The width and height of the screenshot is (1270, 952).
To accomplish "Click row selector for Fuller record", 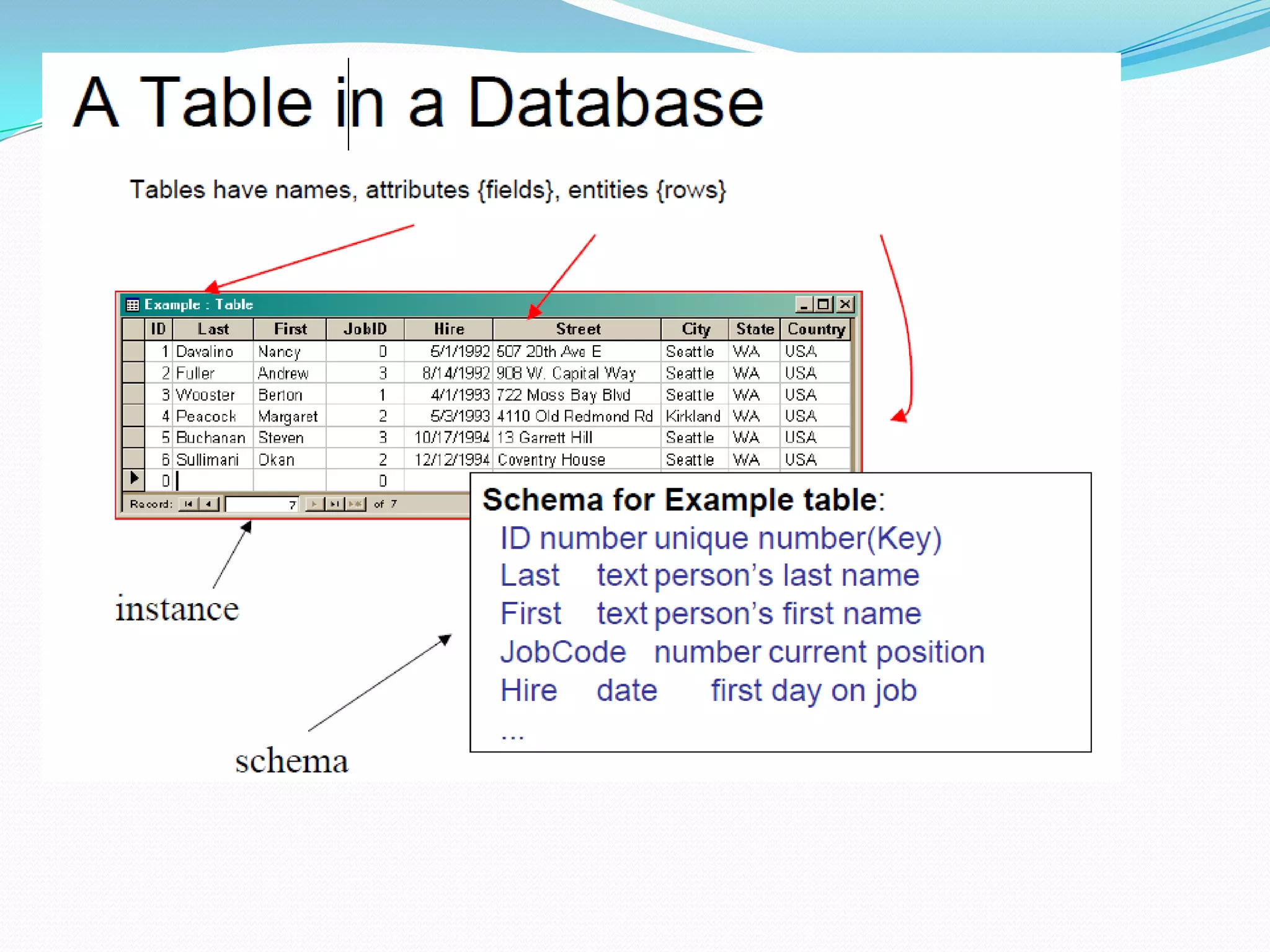I will pyautogui.click(x=133, y=373).
